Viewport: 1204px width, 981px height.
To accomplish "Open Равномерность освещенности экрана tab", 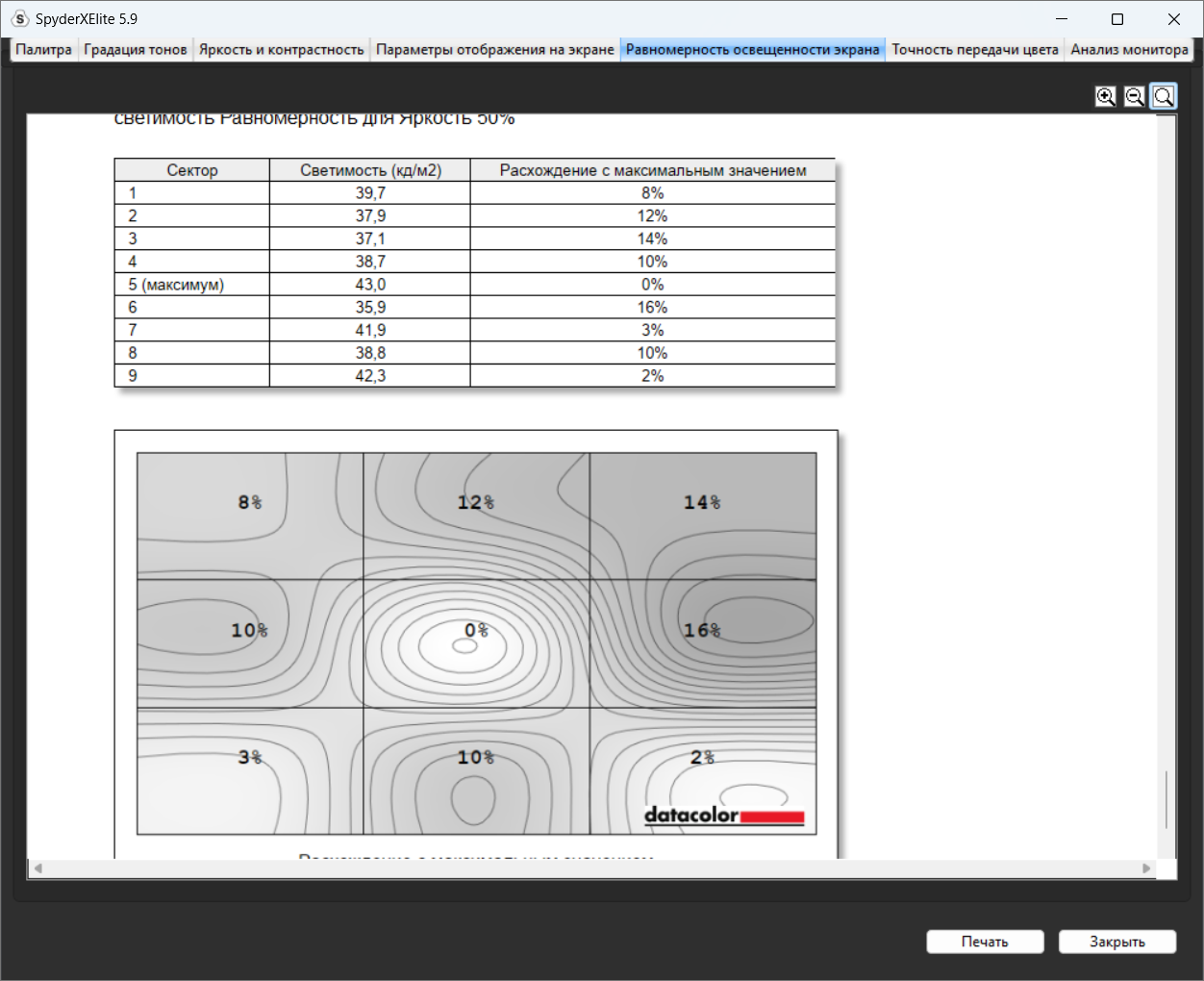I will coord(753,50).
